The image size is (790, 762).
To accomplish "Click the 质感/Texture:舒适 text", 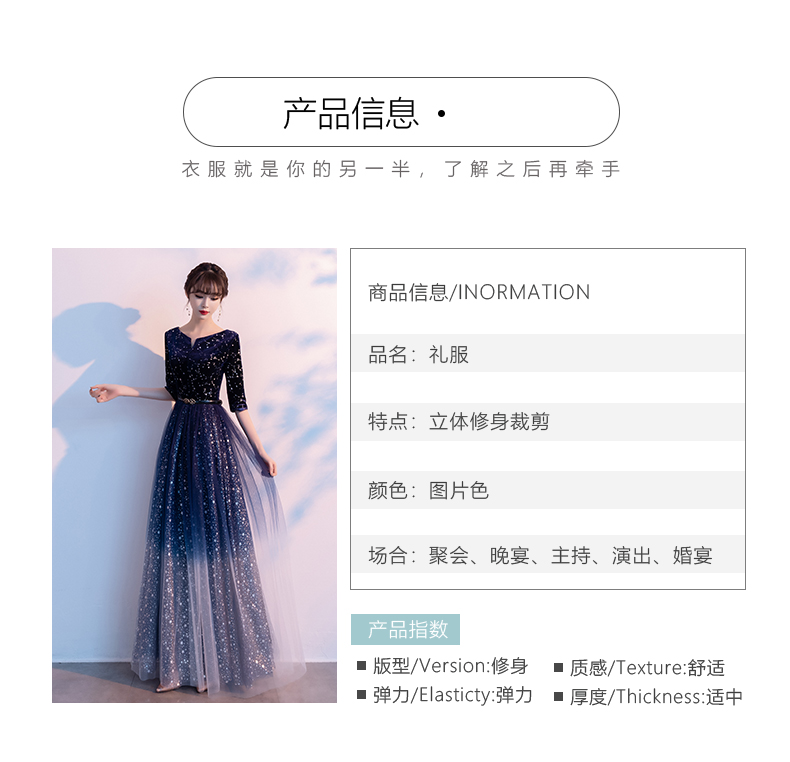I will (x=647, y=668).
